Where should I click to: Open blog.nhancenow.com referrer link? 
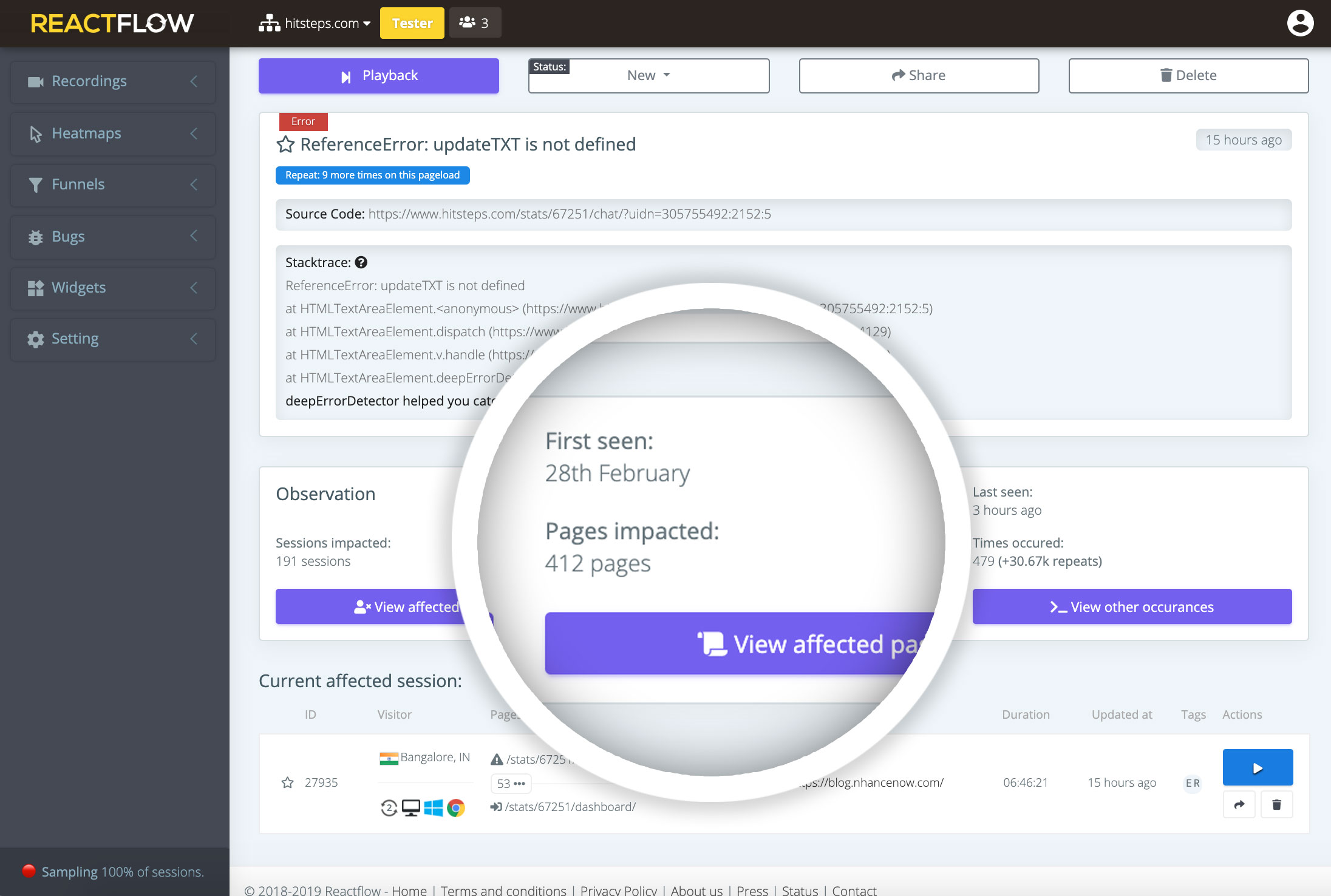(873, 782)
